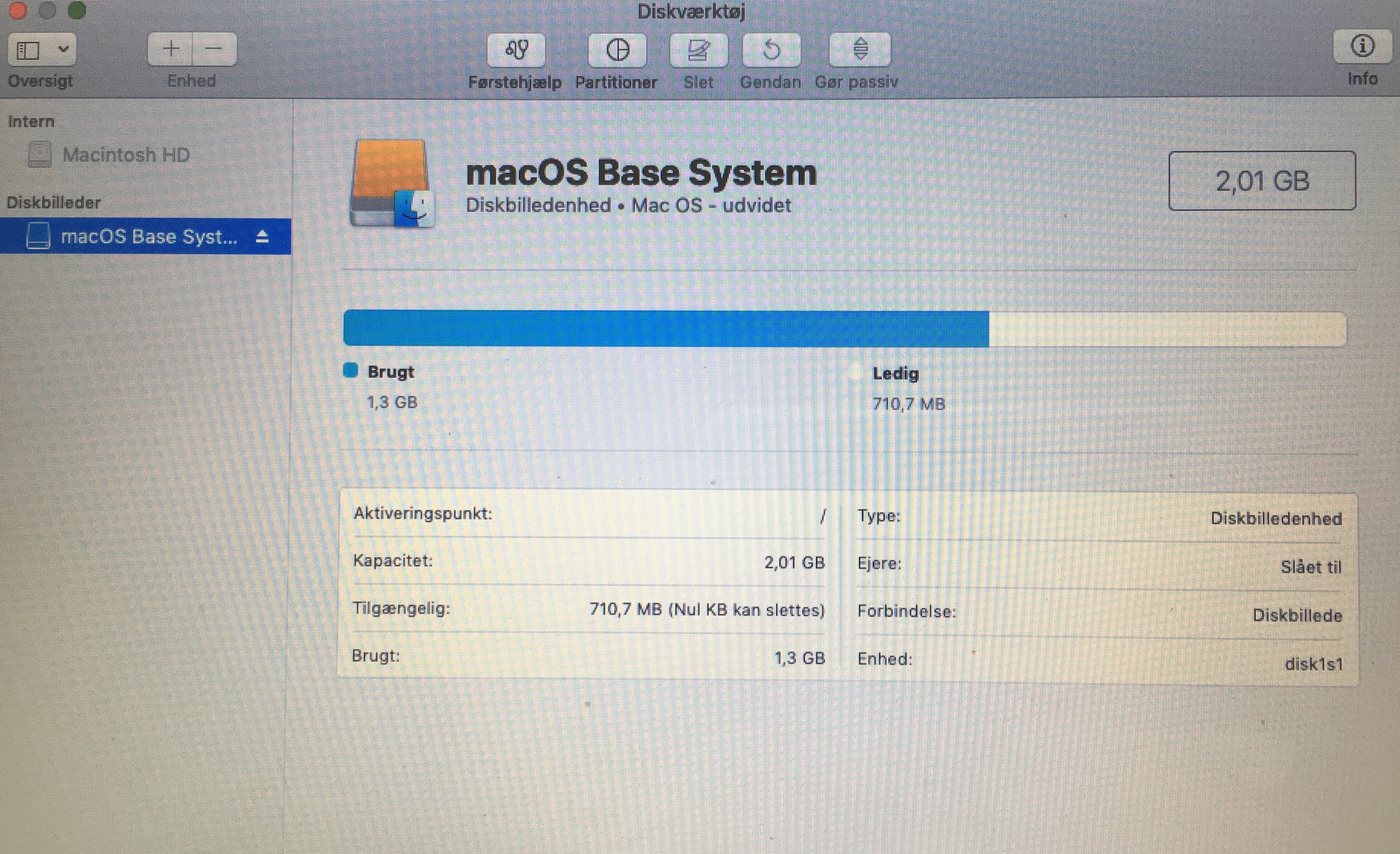Open the Info panel icon
This screenshot has width=1400, height=854.
coord(1362,46)
